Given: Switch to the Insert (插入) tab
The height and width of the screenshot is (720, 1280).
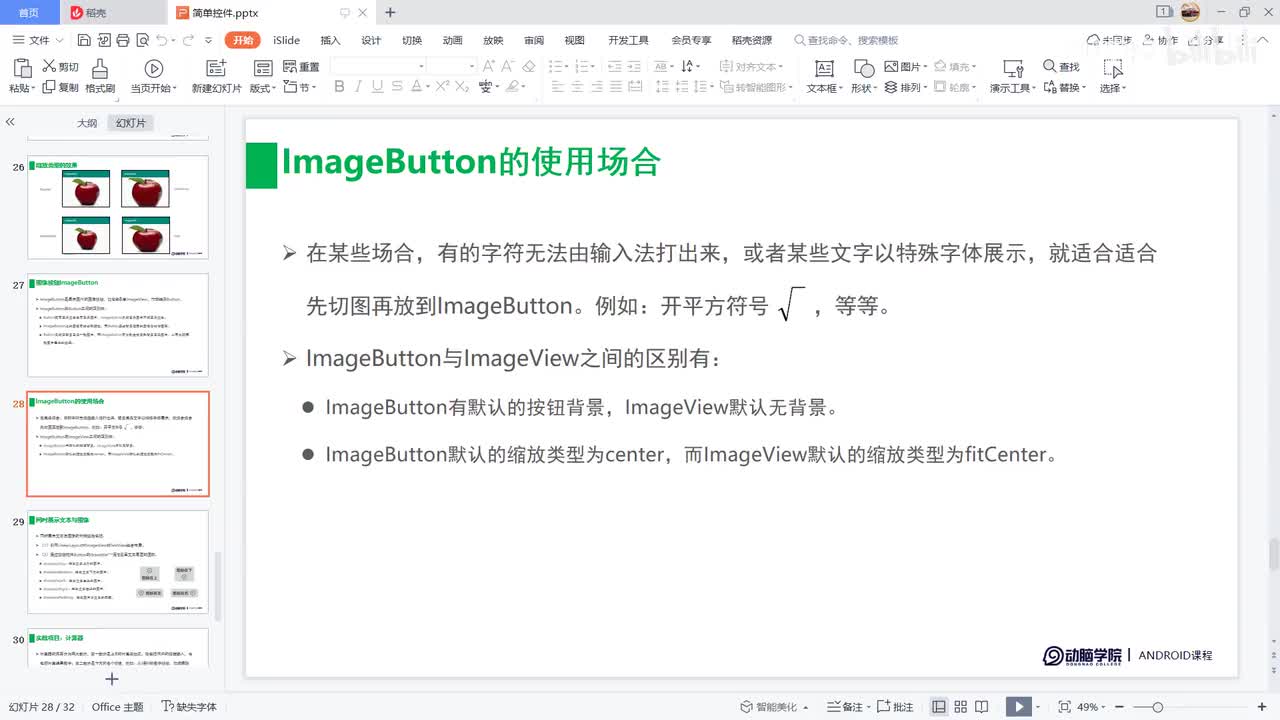Looking at the screenshot, I should point(330,40).
